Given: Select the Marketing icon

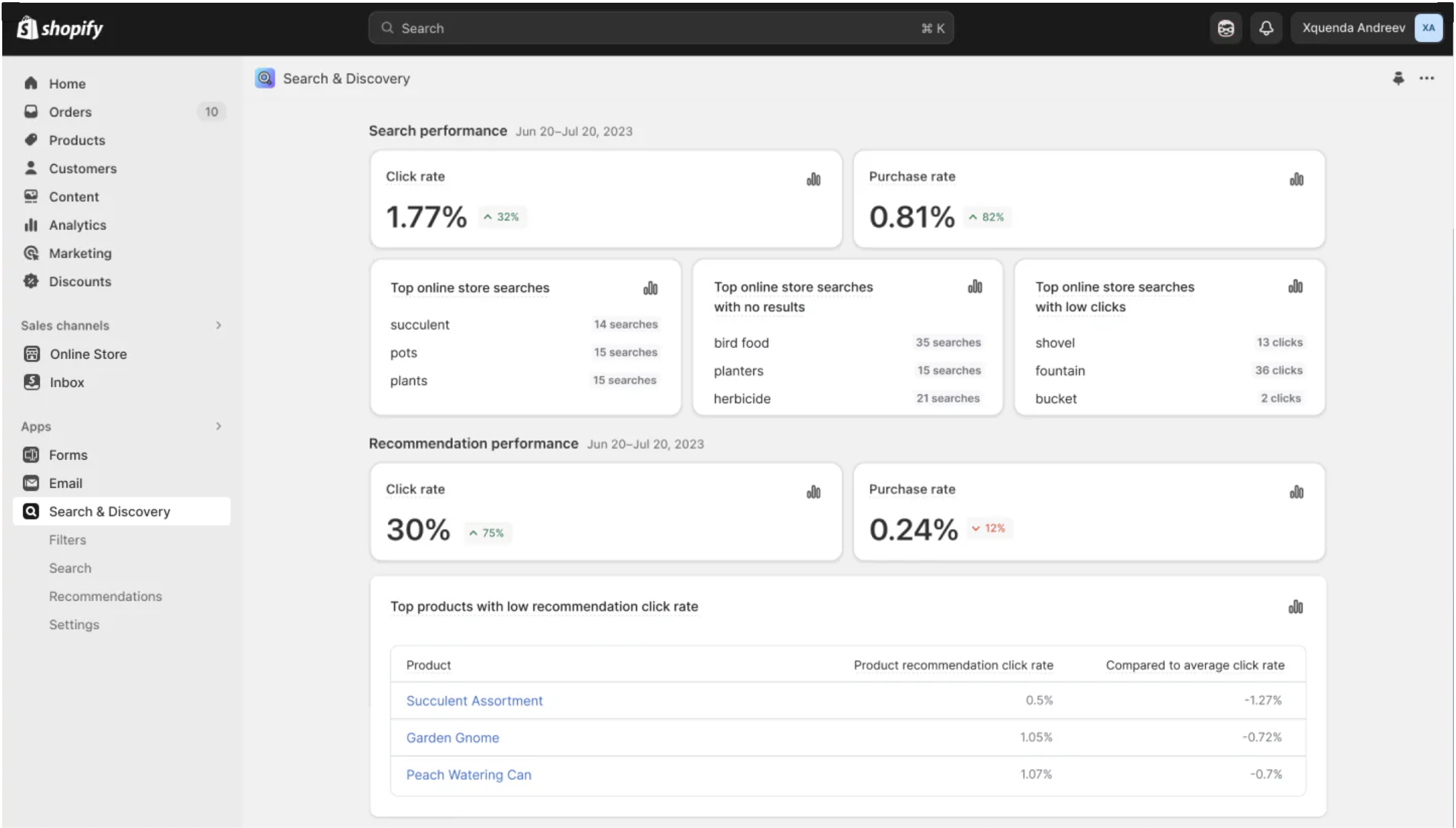Looking at the screenshot, I should 32,253.
